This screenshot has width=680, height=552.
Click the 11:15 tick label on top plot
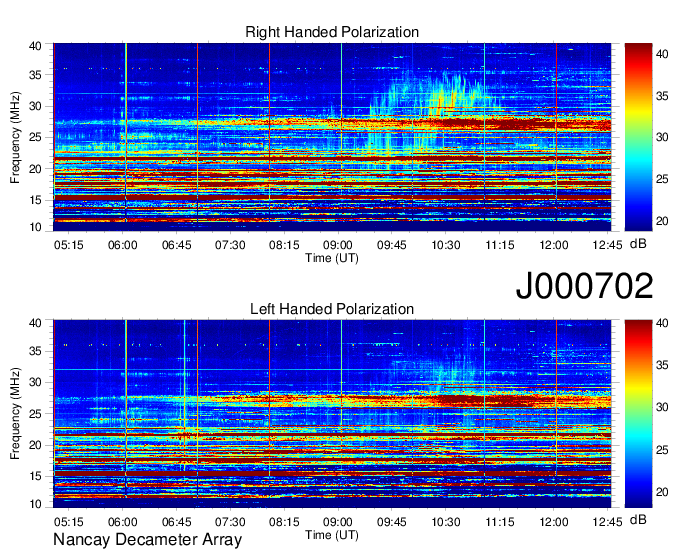click(x=500, y=245)
